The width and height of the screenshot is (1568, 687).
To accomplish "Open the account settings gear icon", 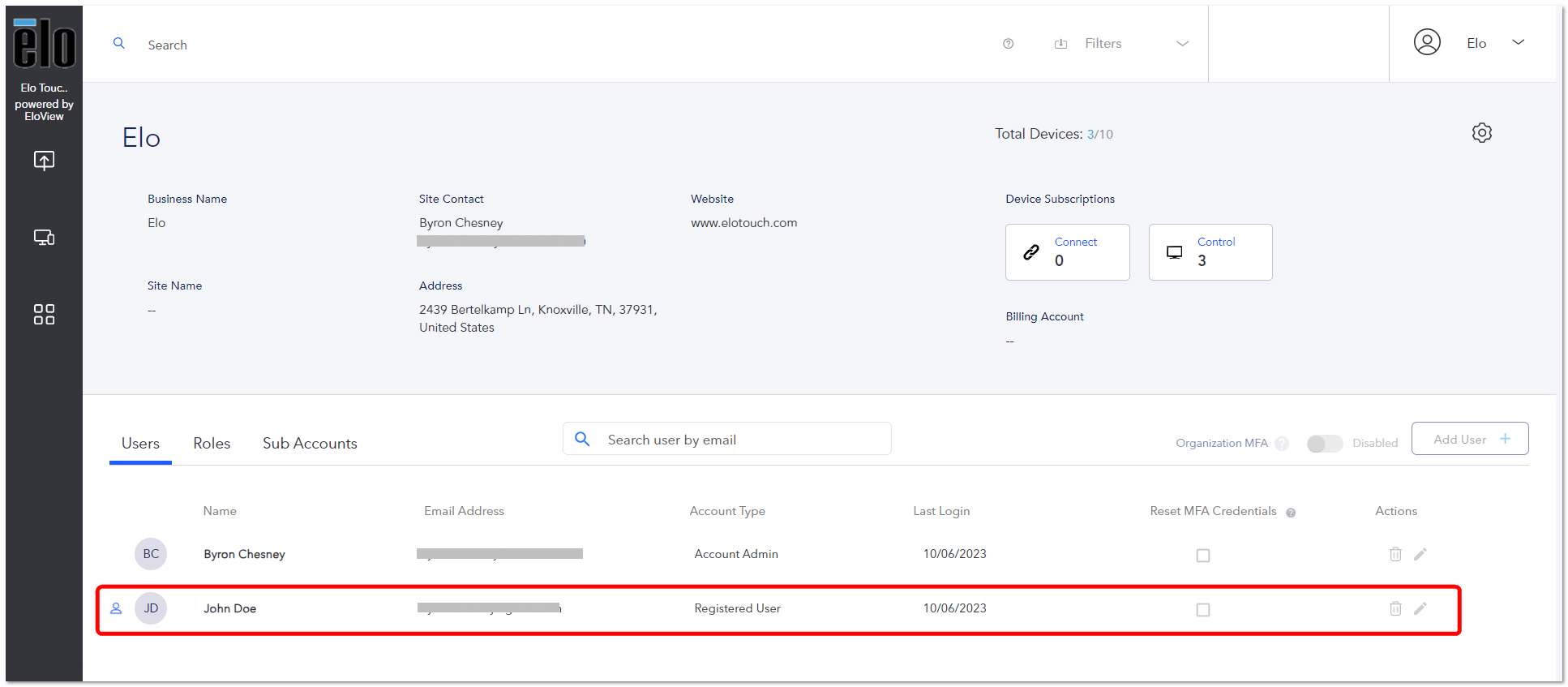I will [x=1481, y=133].
